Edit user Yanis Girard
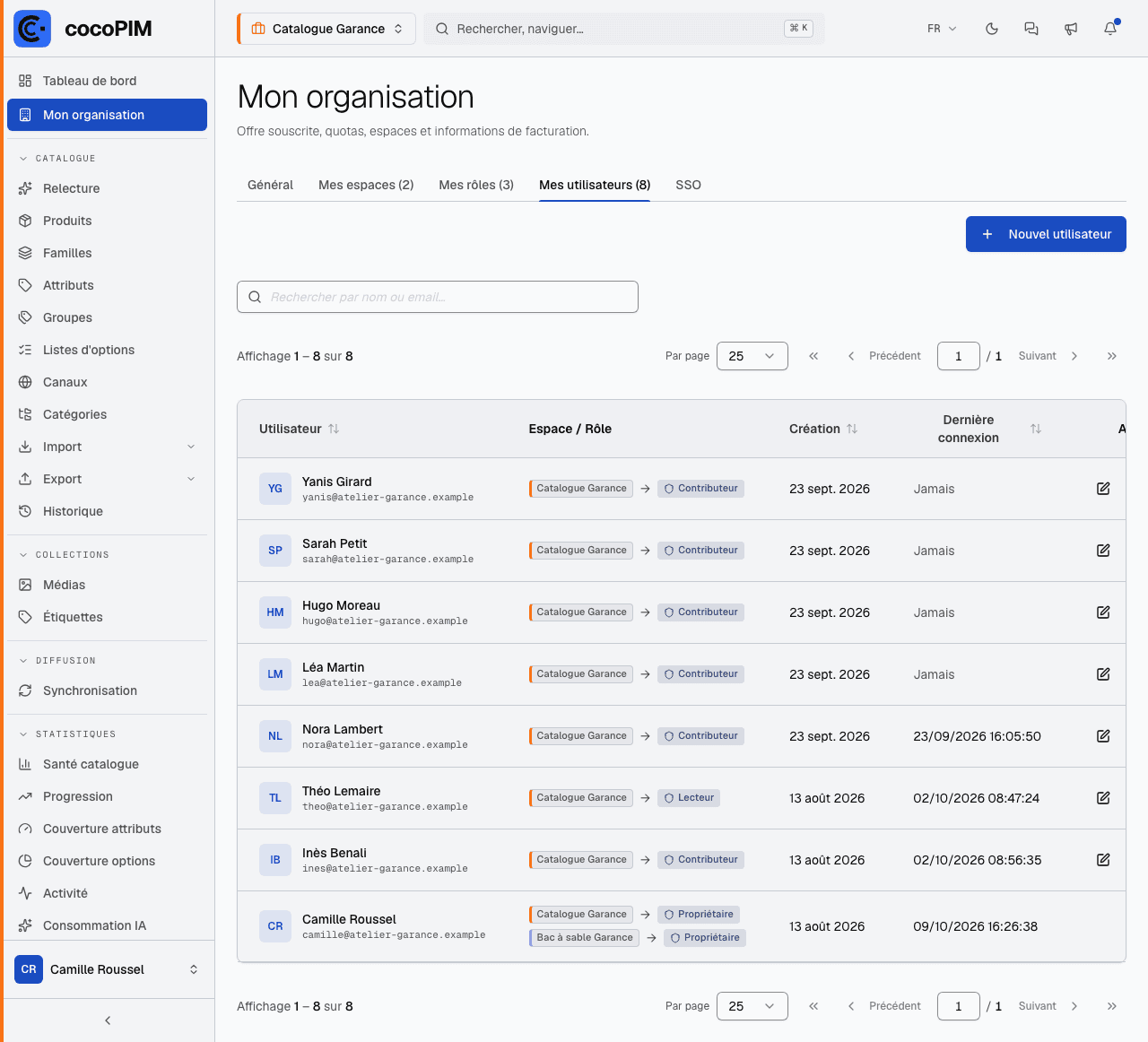This screenshot has height=1042, width=1148. click(1103, 489)
